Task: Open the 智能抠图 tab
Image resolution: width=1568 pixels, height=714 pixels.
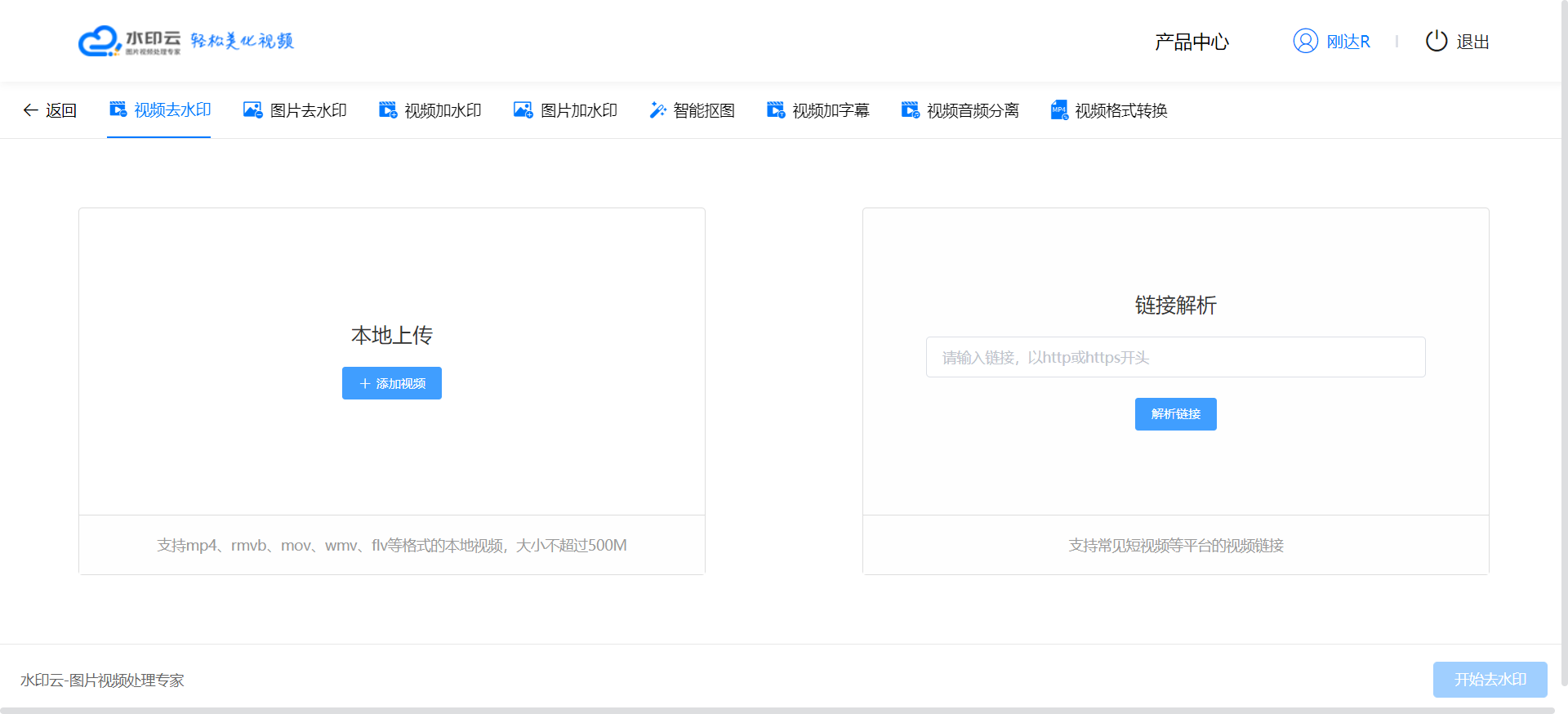Action: pyautogui.click(x=693, y=110)
